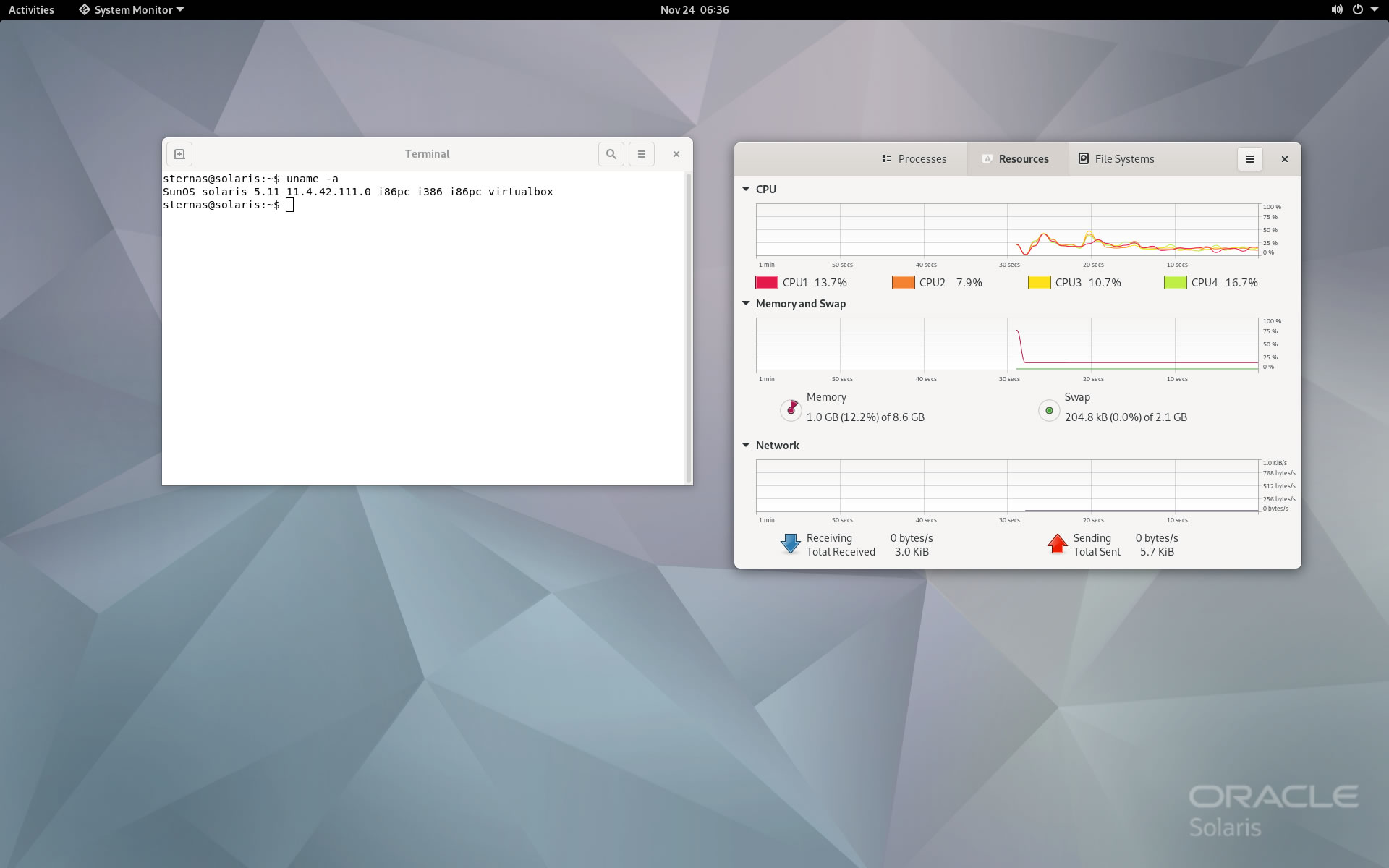Change the CPU1 red color swatch
This screenshot has height=868, width=1389.
(767, 283)
